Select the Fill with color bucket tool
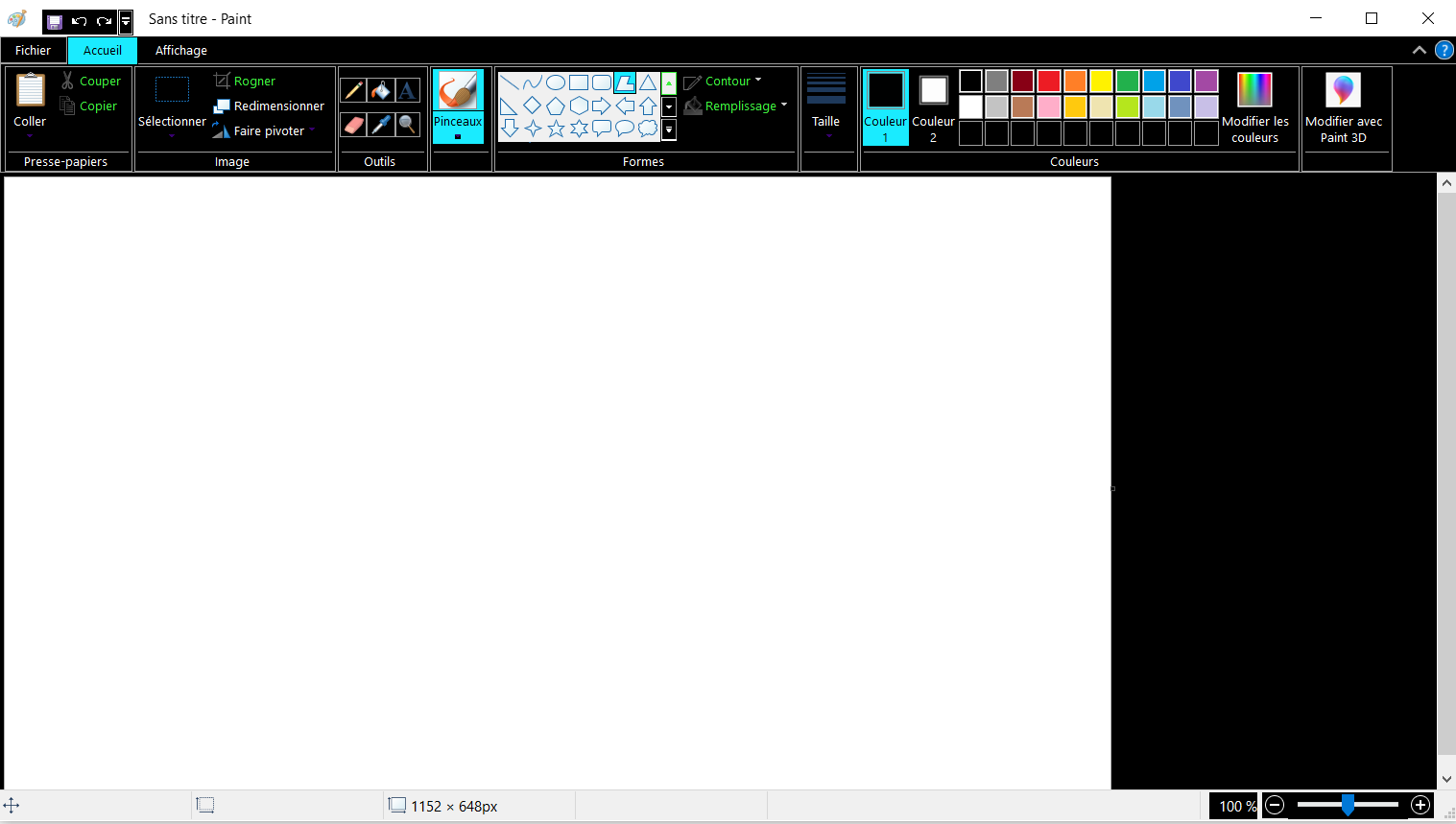The width and height of the screenshot is (1456, 824). [x=381, y=90]
